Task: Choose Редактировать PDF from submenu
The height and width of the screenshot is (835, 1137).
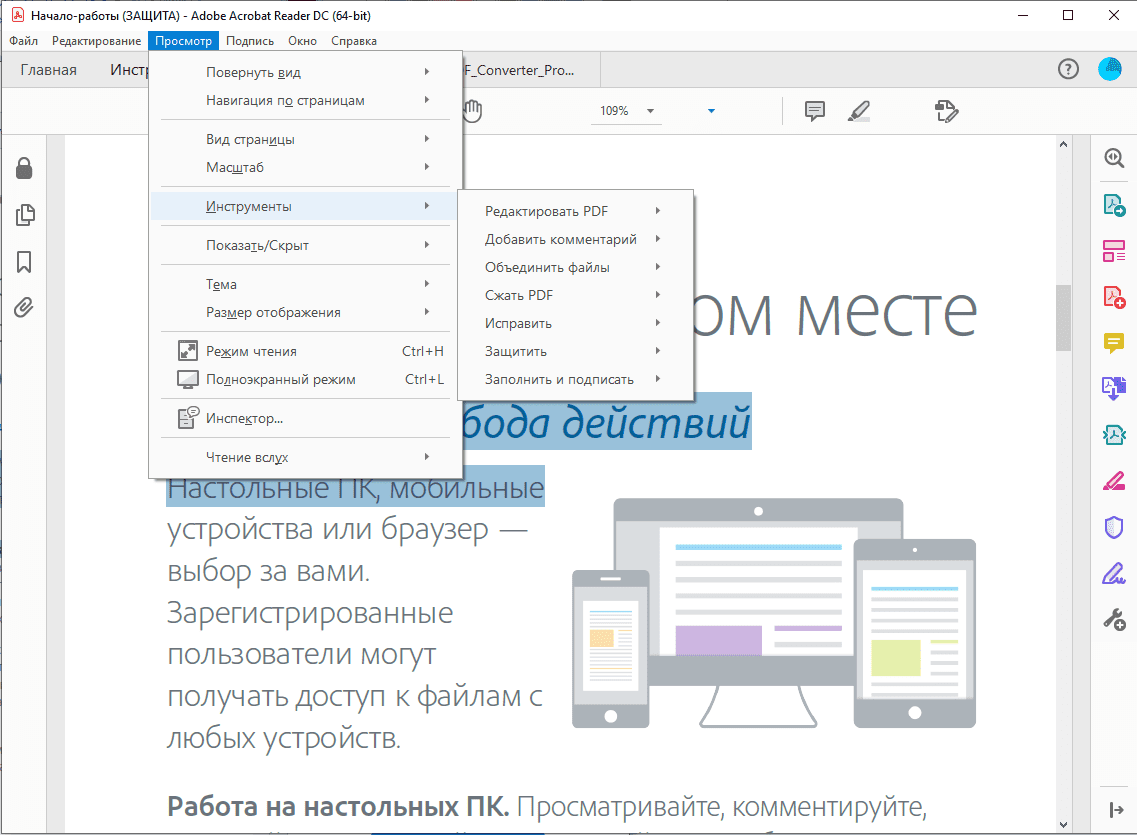Action: [x=576, y=211]
